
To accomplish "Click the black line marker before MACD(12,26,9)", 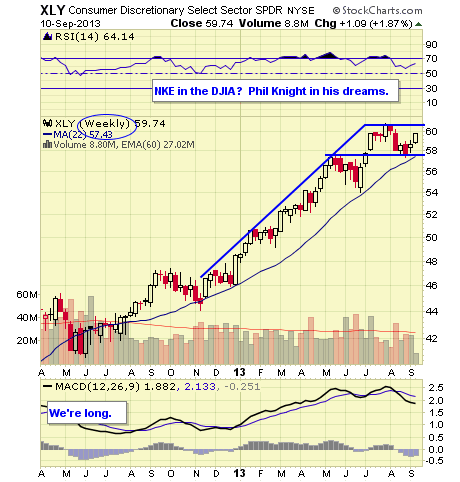I will point(48,386).
